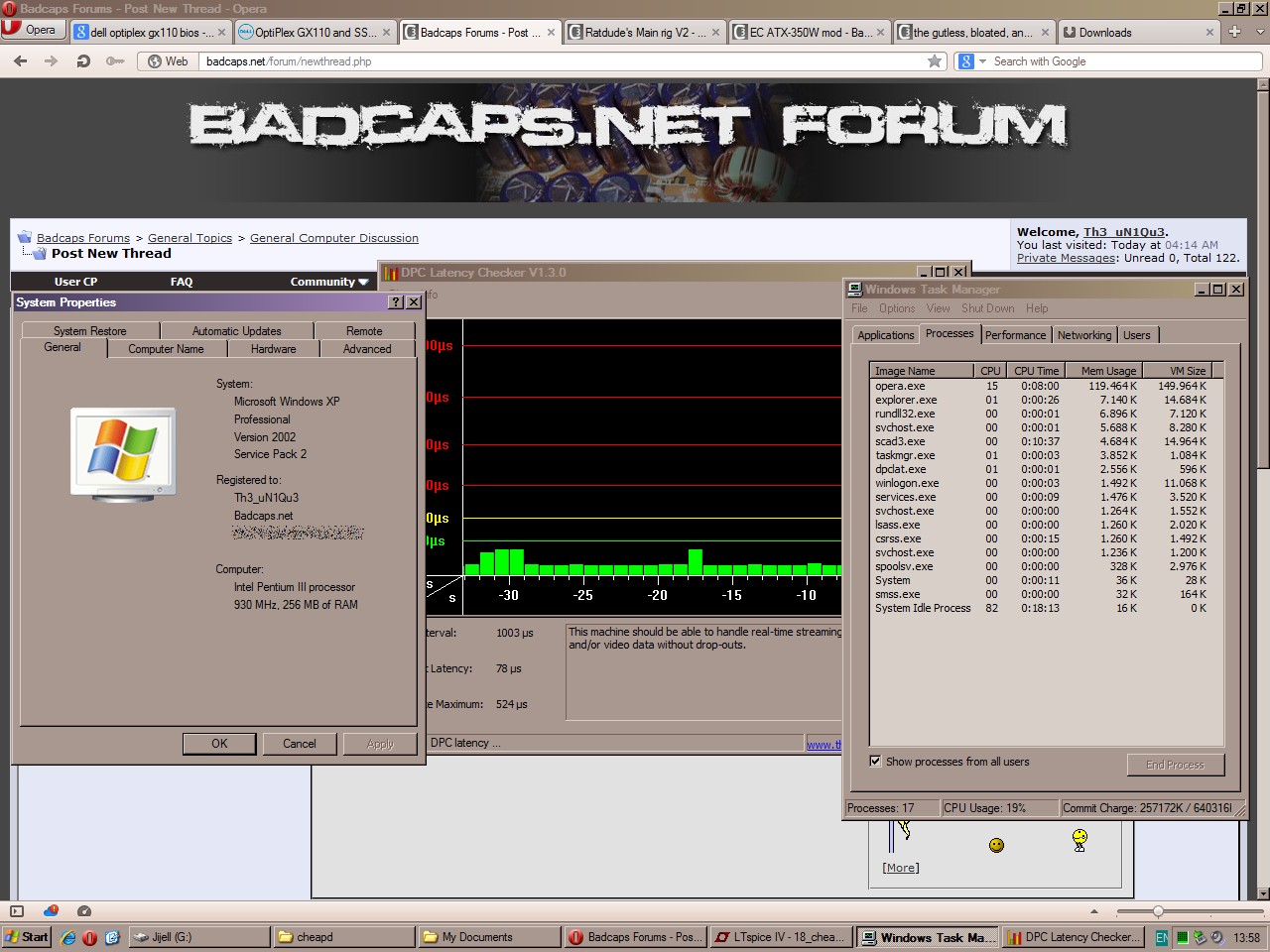The height and width of the screenshot is (952, 1270).
Task: Open the Advanced tab in System Properties
Action: [x=367, y=349]
